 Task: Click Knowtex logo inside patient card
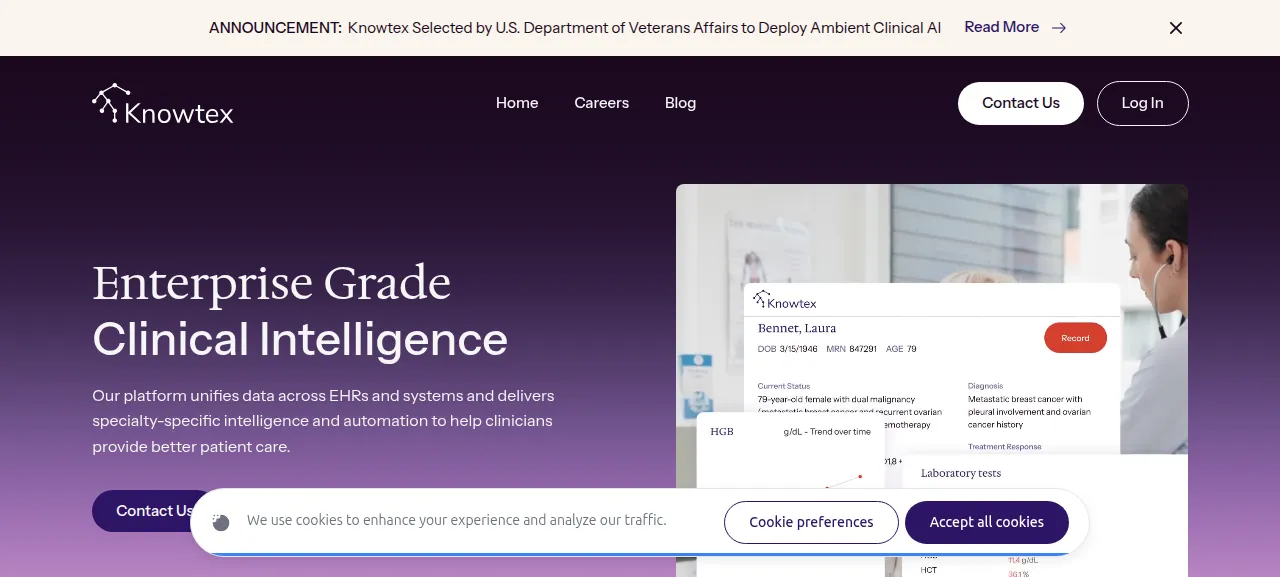click(785, 300)
